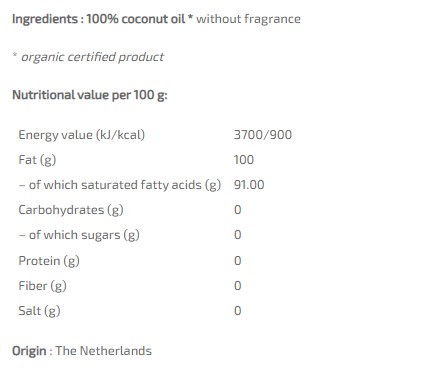Image resolution: width=441 pixels, height=375 pixels.
Task: Click the fat value '100'
Action: [244, 160]
